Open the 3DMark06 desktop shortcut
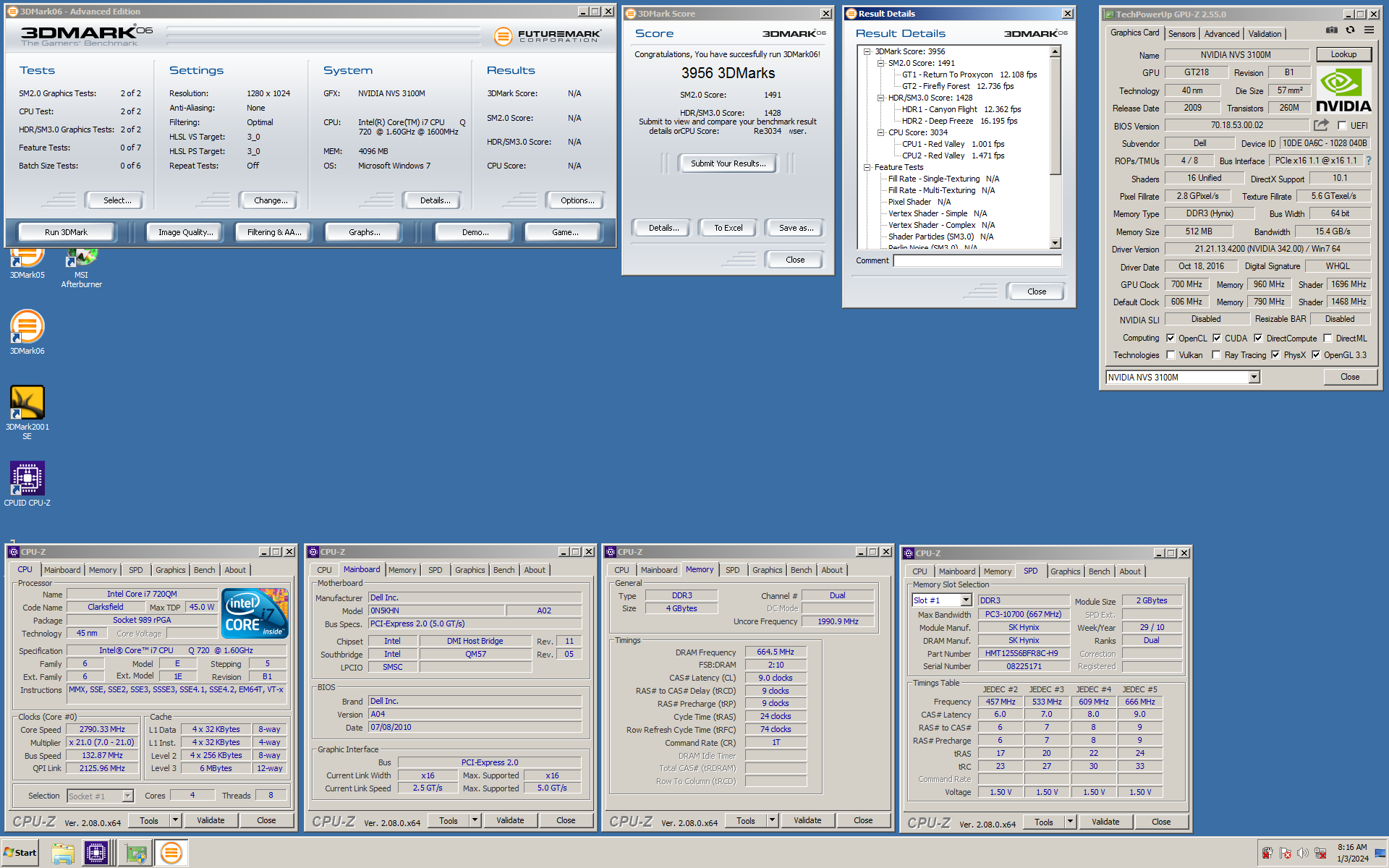The height and width of the screenshot is (868, 1389). point(27,333)
